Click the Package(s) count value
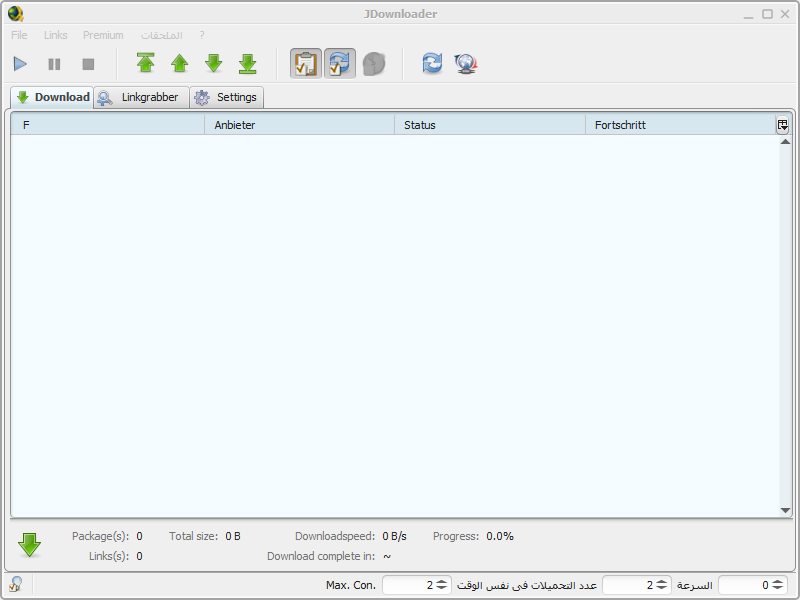 click(139, 536)
